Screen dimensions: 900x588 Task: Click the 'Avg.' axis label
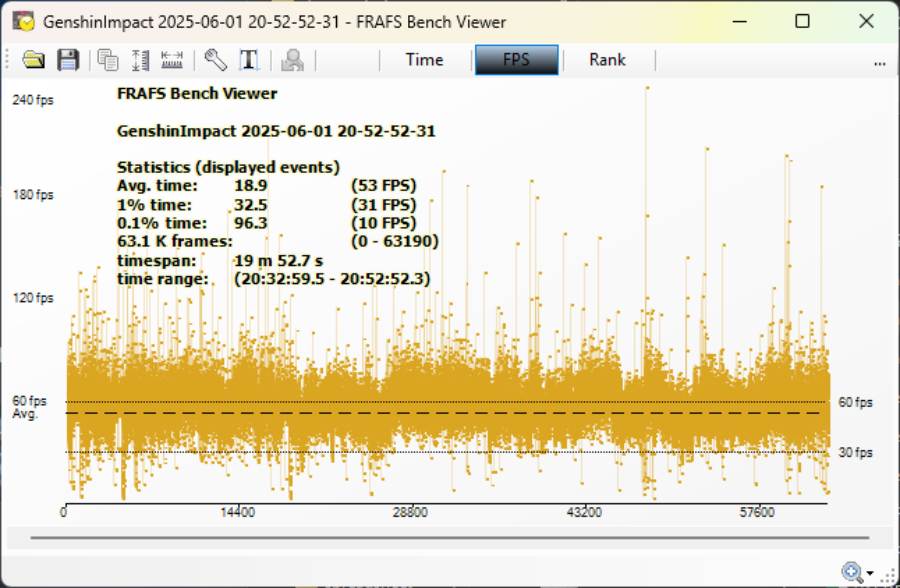coord(25,413)
